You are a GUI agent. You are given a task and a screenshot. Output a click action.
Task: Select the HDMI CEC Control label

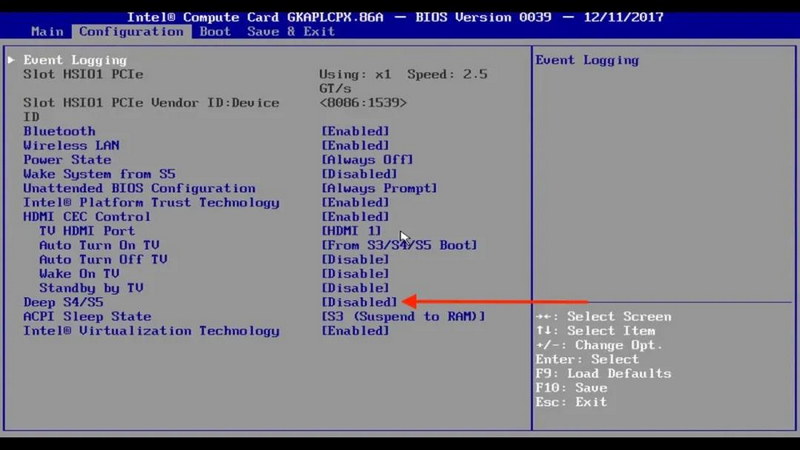point(87,217)
